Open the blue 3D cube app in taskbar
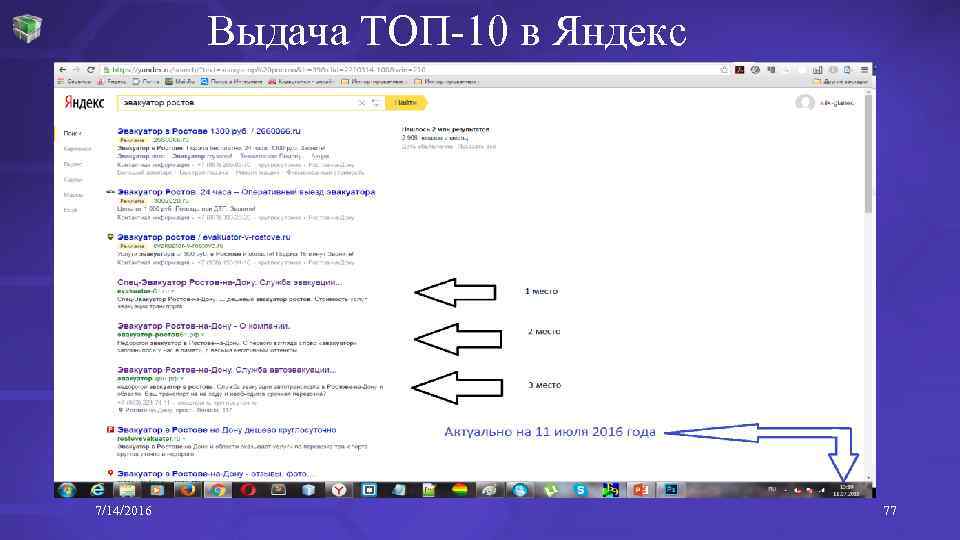The image size is (960, 540). point(309,490)
